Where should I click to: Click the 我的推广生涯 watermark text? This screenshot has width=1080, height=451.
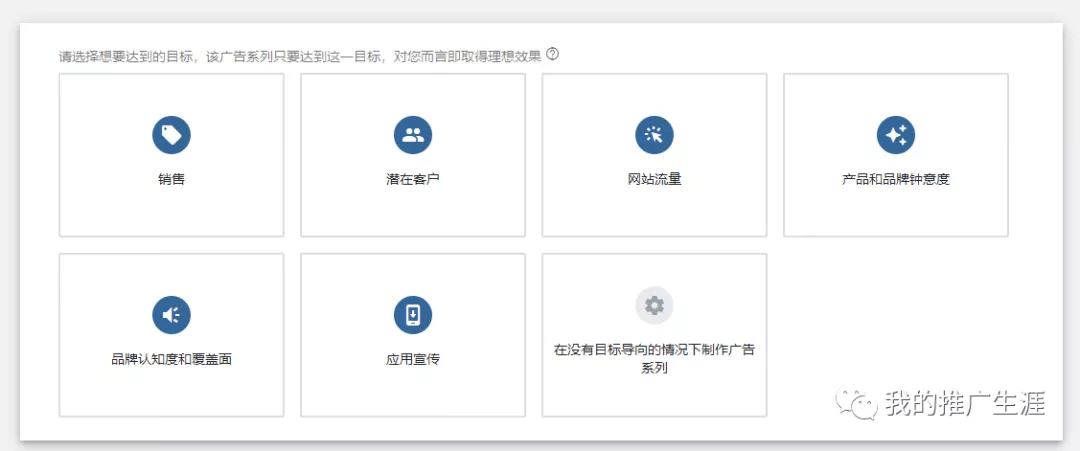click(964, 404)
